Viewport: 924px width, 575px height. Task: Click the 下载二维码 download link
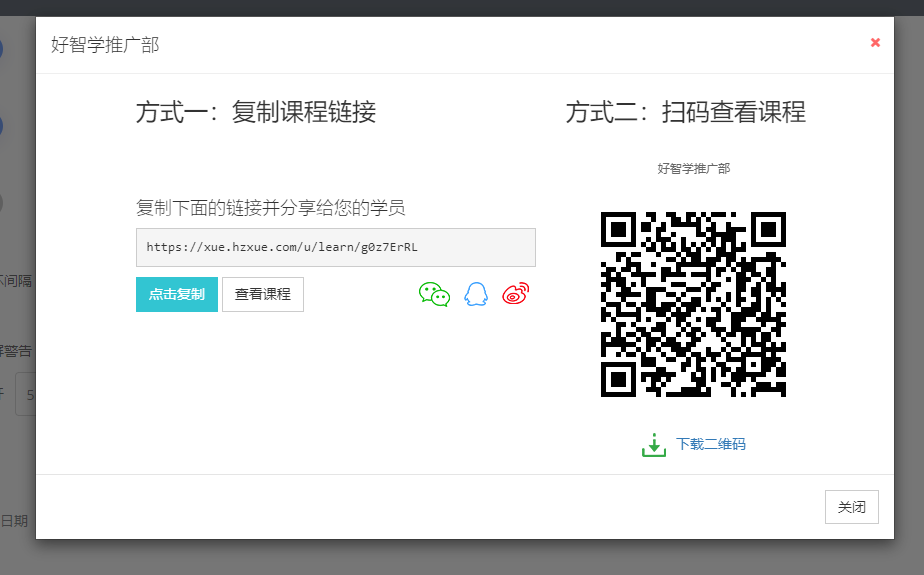click(x=711, y=444)
